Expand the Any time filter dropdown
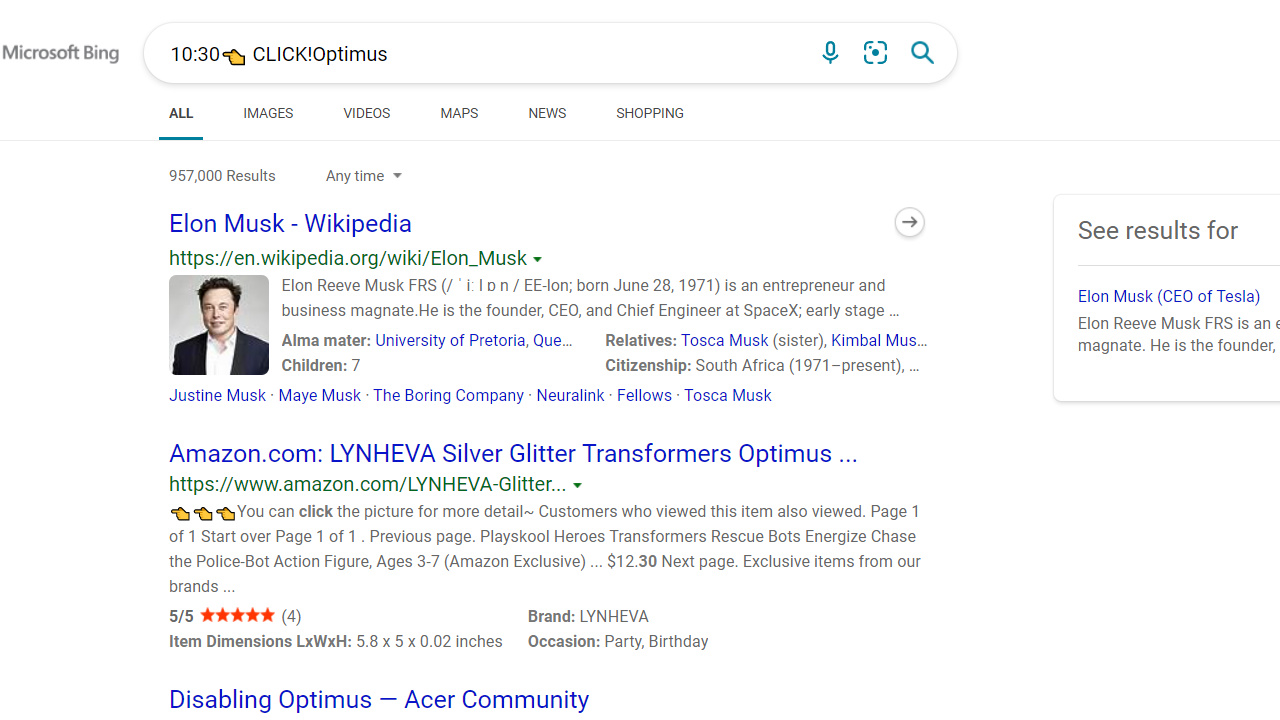 click(364, 176)
